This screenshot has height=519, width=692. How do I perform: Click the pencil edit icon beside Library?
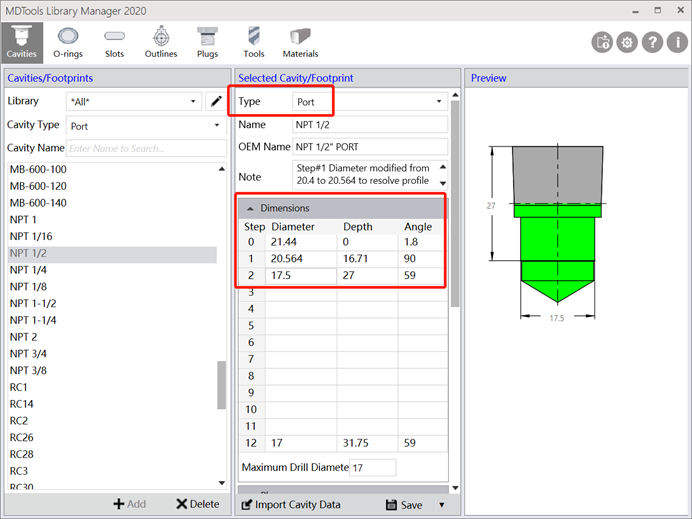click(x=215, y=102)
